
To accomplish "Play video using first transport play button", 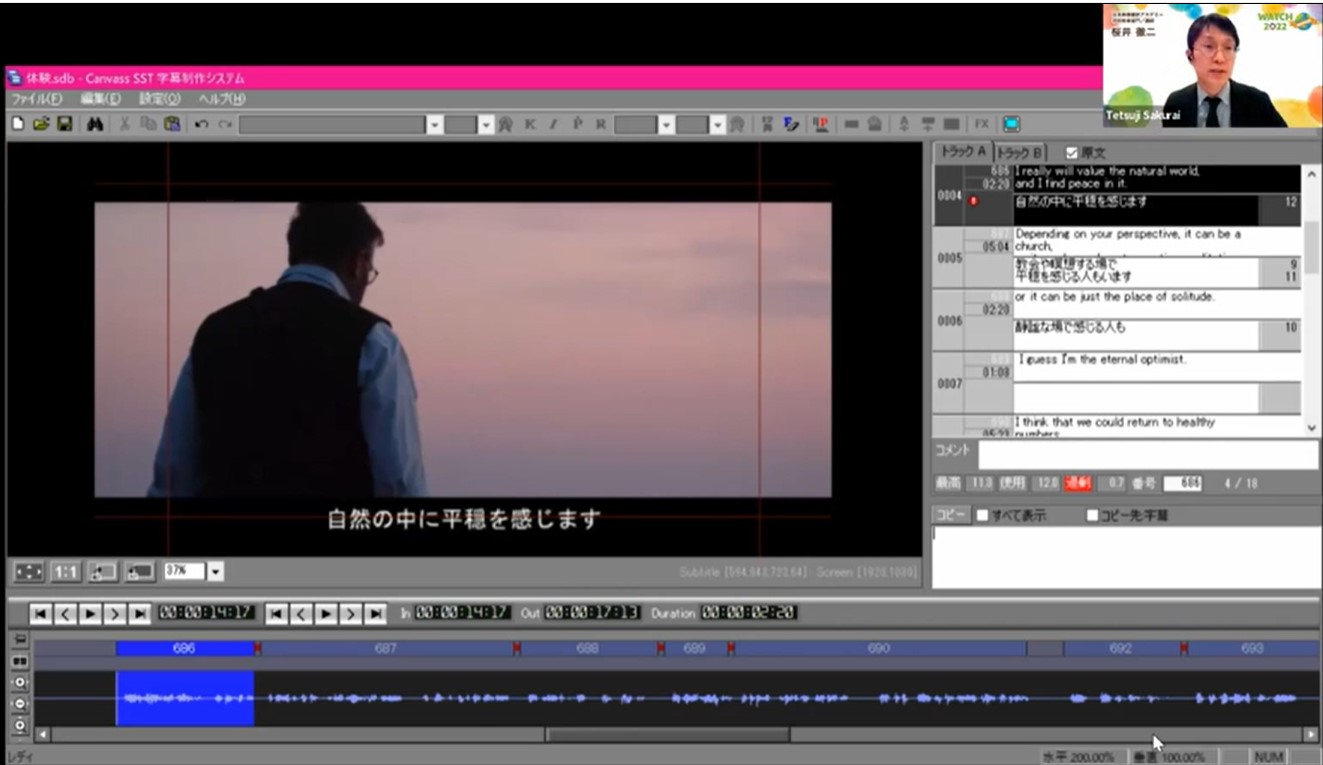I will 90,613.
